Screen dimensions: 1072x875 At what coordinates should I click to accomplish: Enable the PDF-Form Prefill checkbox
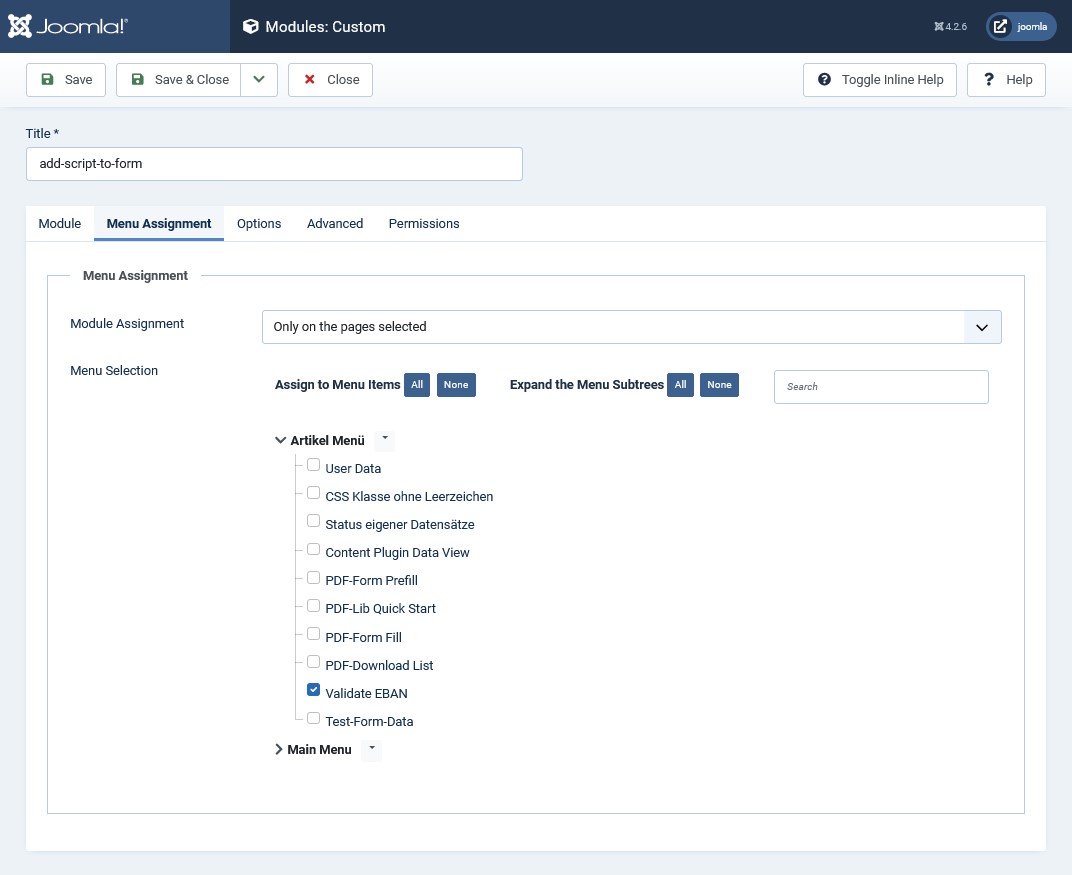314,578
